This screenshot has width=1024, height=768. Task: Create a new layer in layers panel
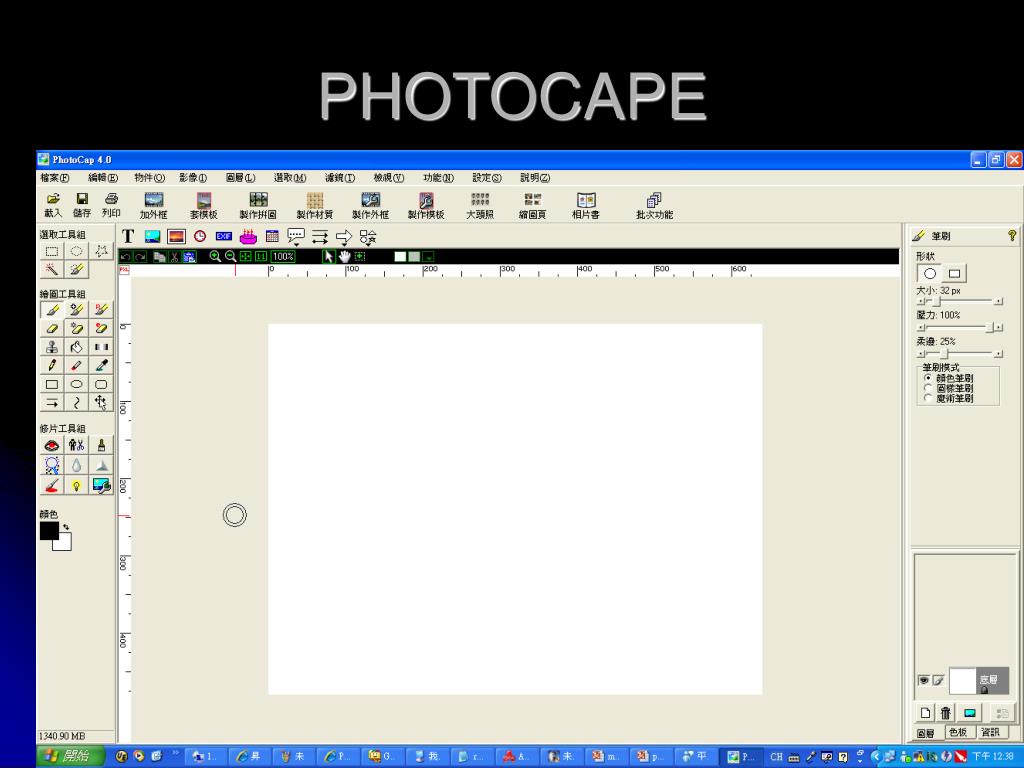925,712
